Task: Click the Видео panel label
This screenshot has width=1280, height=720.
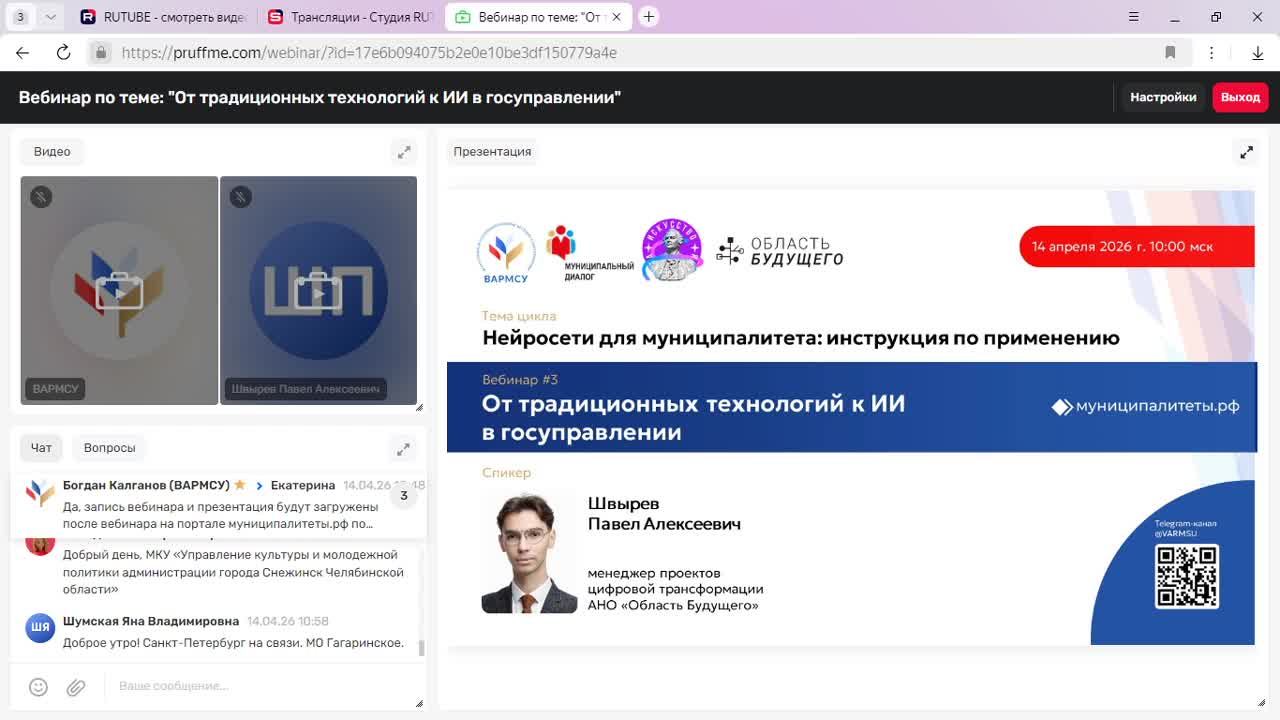Action: point(52,152)
